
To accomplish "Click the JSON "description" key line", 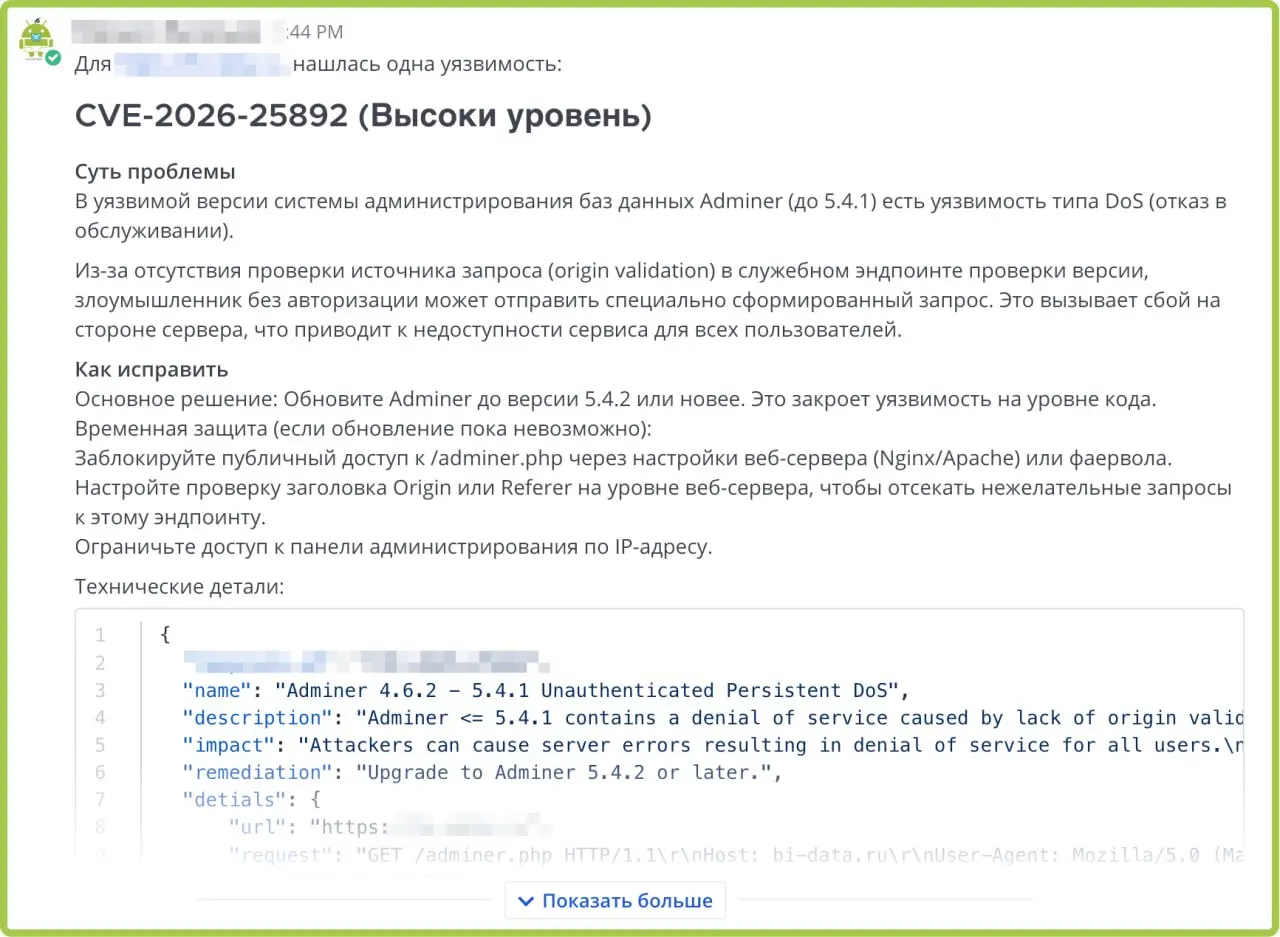I will pos(712,718).
